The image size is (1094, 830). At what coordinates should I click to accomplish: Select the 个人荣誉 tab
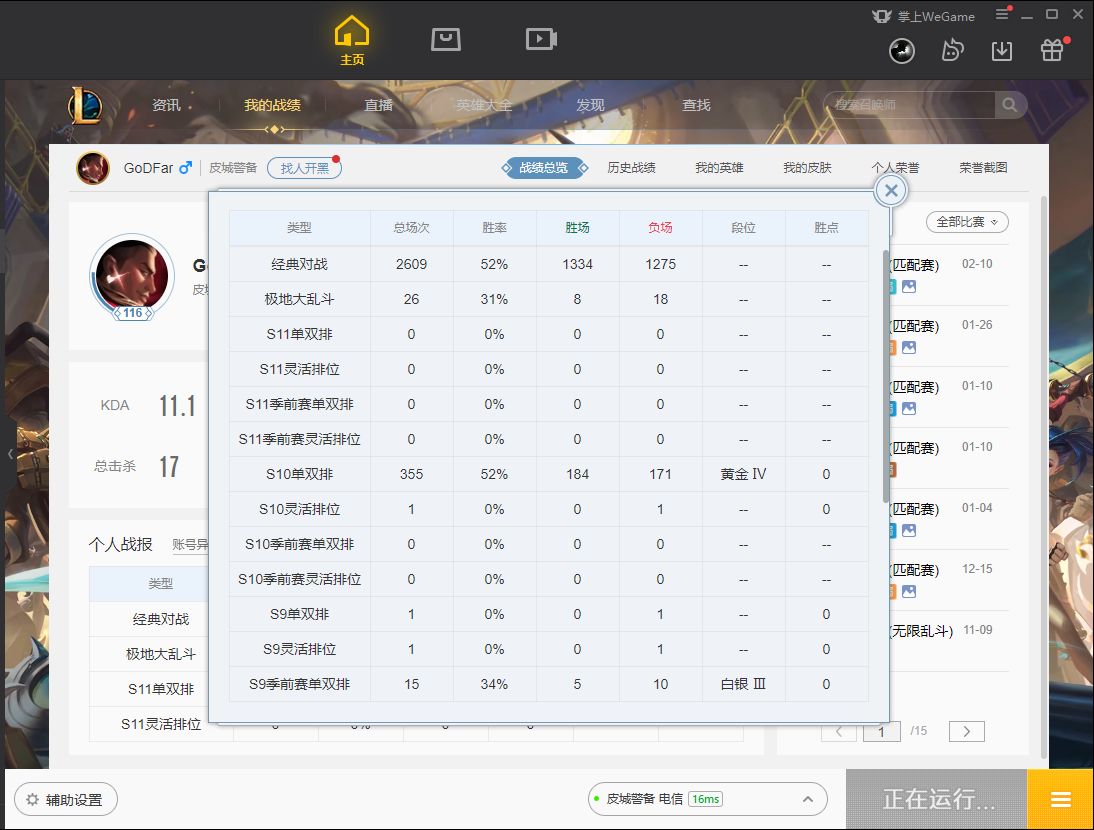pos(895,168)
